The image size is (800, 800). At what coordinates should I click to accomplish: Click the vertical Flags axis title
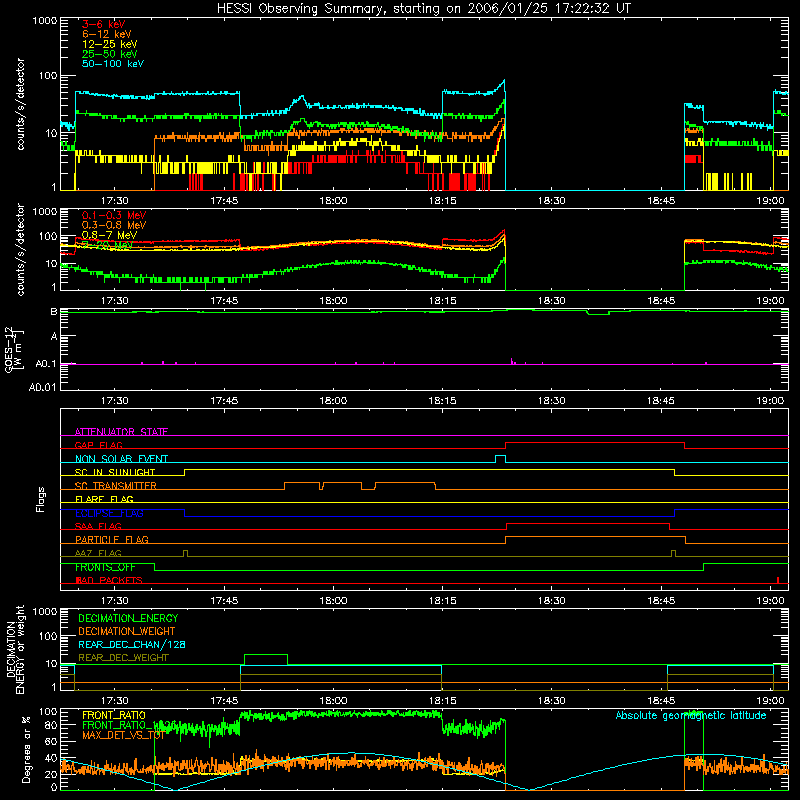pyautogui.click(x=41, y=499)
